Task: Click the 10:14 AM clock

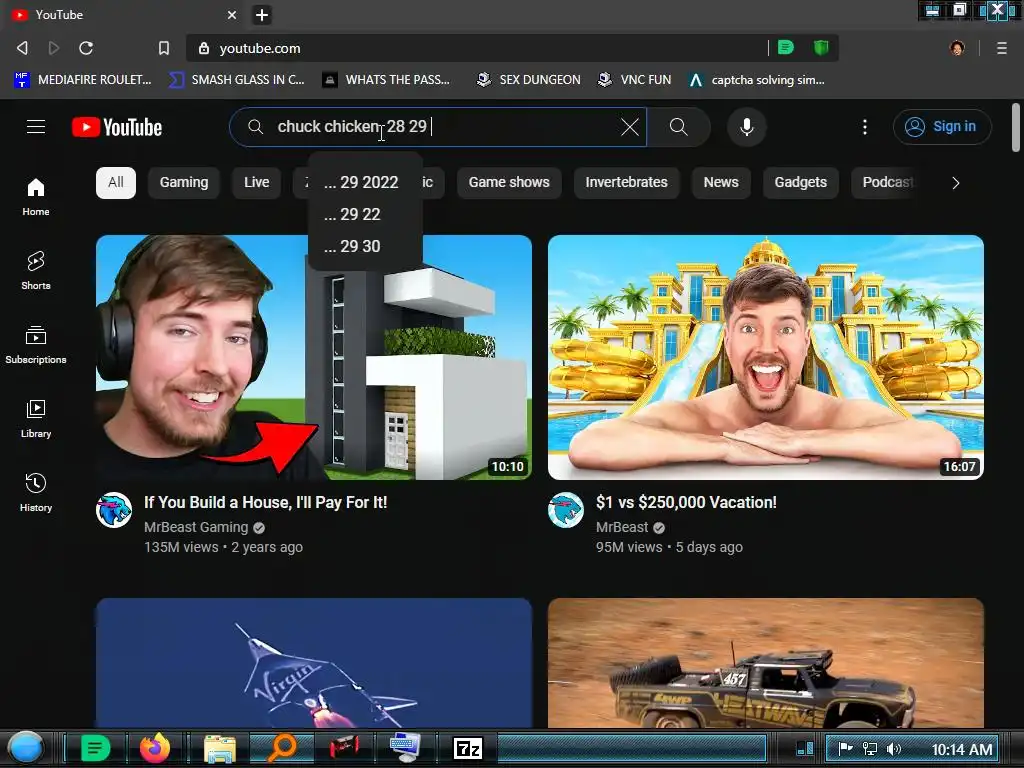Action: coord(961,749)
